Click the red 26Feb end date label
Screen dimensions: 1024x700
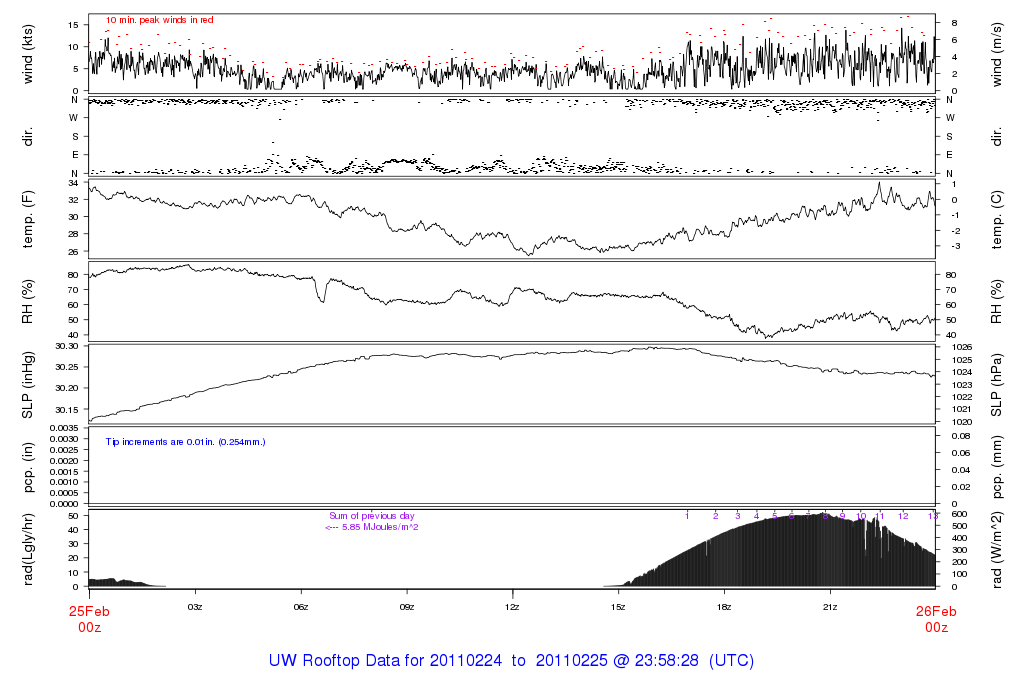point(935,611)
